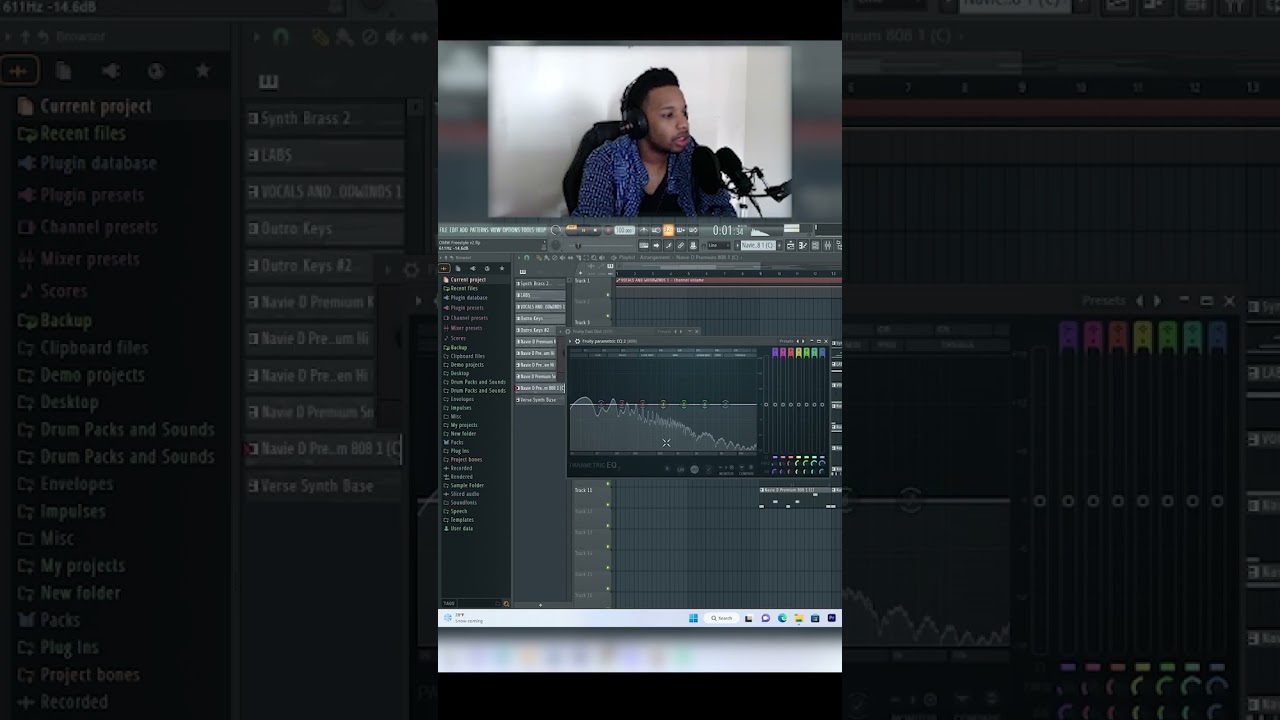
Task: Click the purple band 1 token in EQ
Action: pyautogui.click(x=775, y=352)
